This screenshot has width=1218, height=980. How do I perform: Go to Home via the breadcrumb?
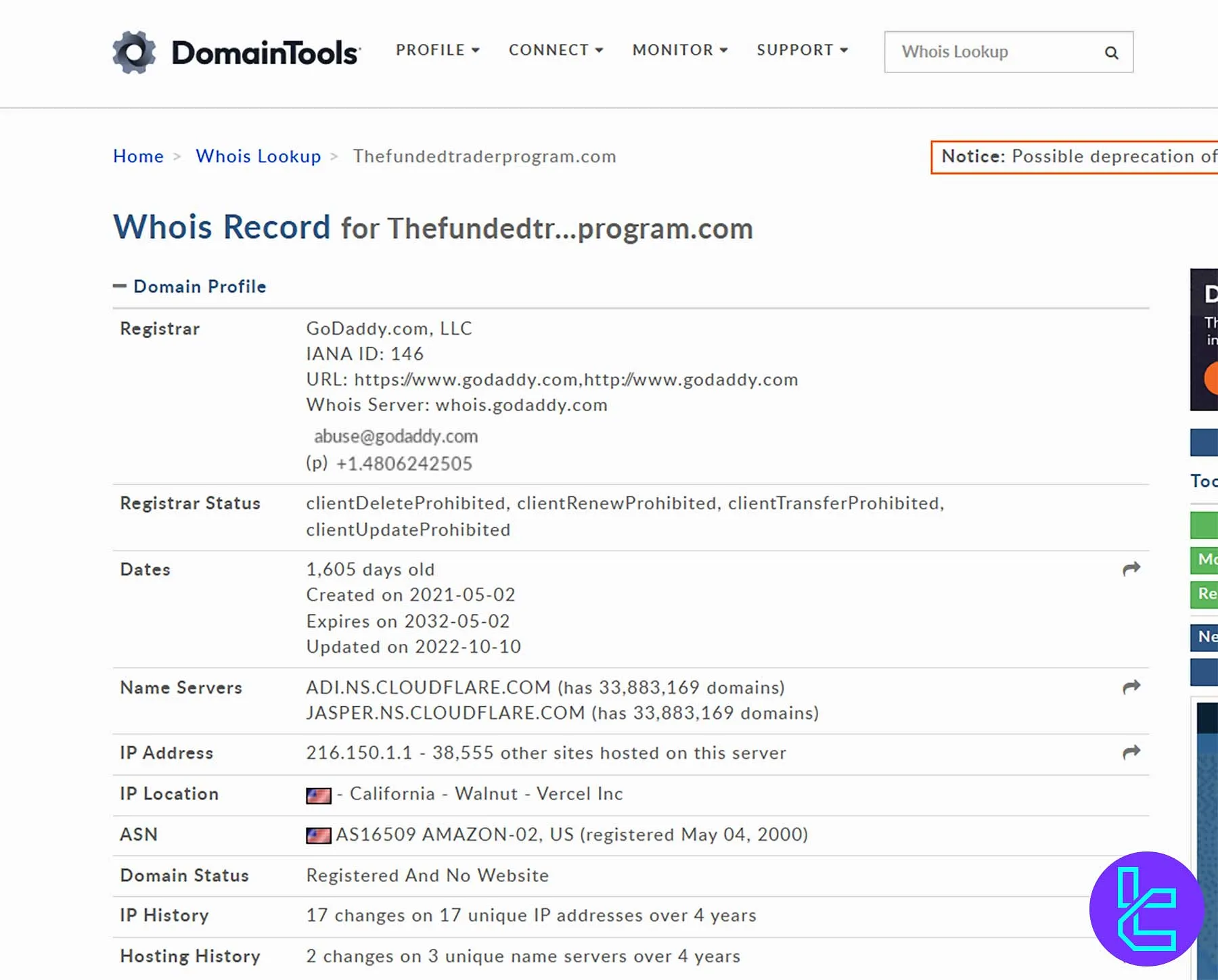(x=138, y=156)
